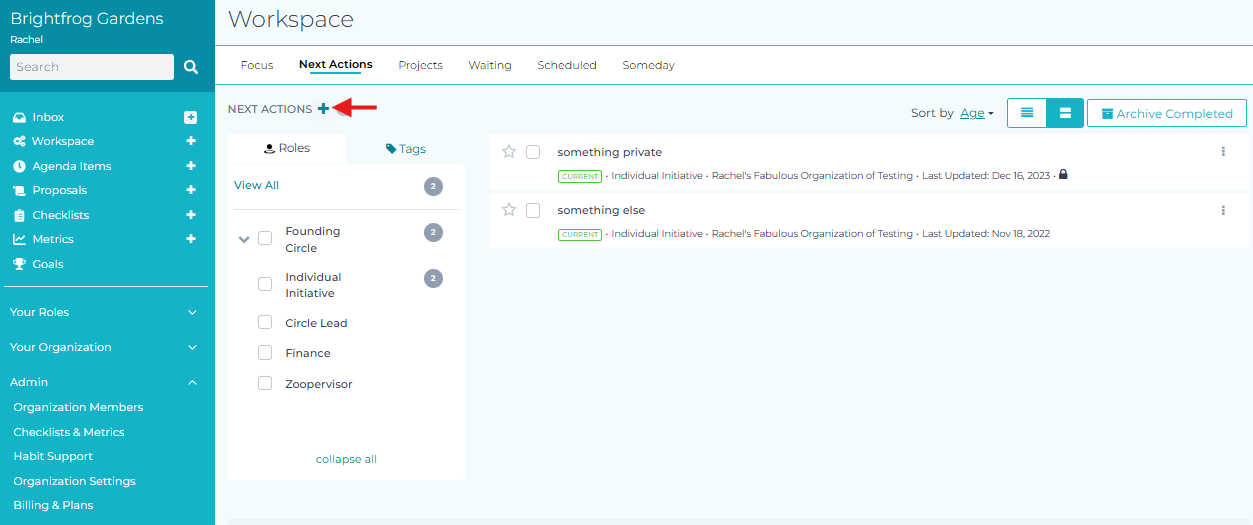Click plus icon beside Proposals
Screen dimensions: 1253x525
190,190
